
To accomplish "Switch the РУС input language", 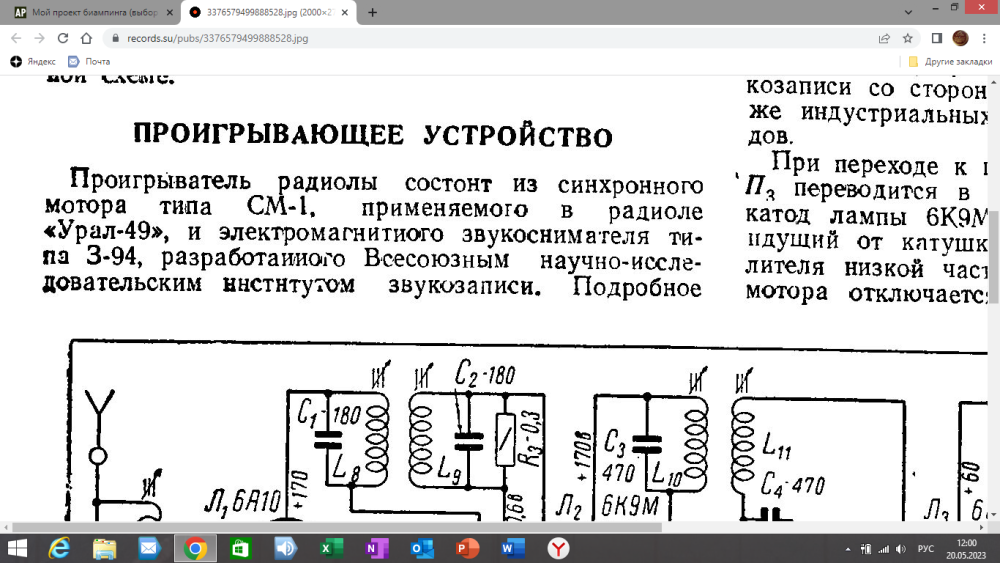I will (925, 549).
